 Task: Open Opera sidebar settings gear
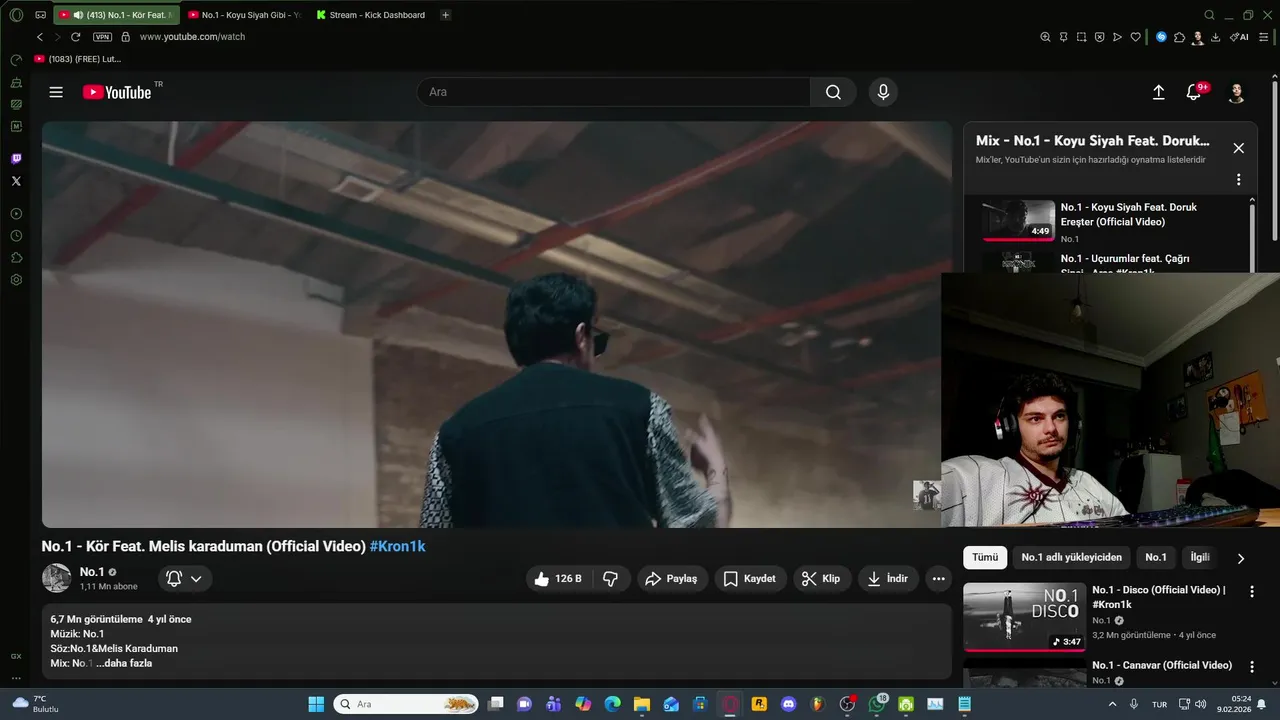16,280
